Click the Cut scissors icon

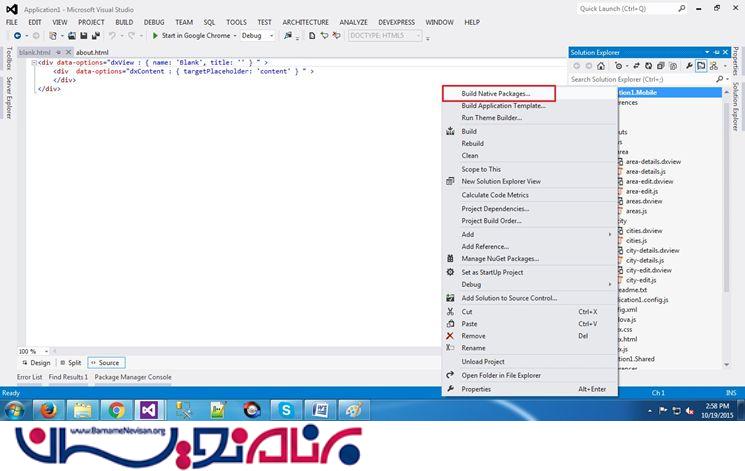(x=451, y=311)
